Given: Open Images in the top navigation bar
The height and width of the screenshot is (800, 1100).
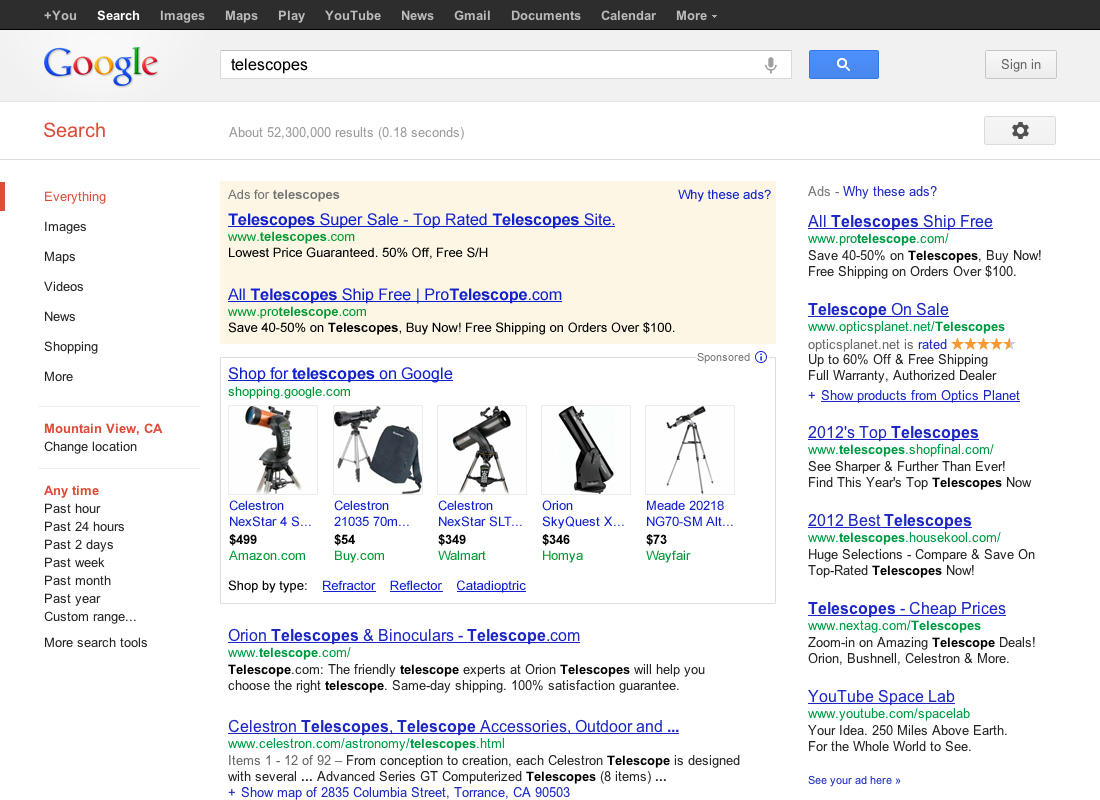Looking at the screenshot, I should tap(182, 15).
